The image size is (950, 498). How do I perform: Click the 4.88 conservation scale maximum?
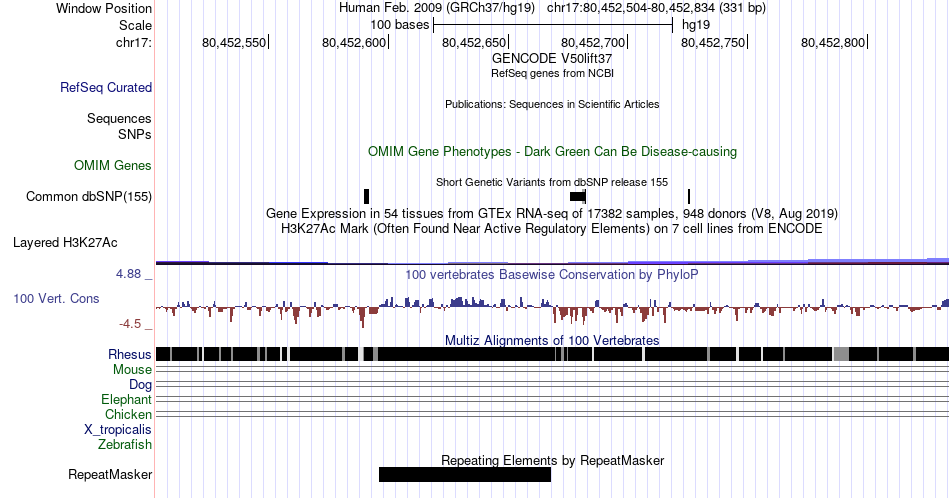(128, 274)
